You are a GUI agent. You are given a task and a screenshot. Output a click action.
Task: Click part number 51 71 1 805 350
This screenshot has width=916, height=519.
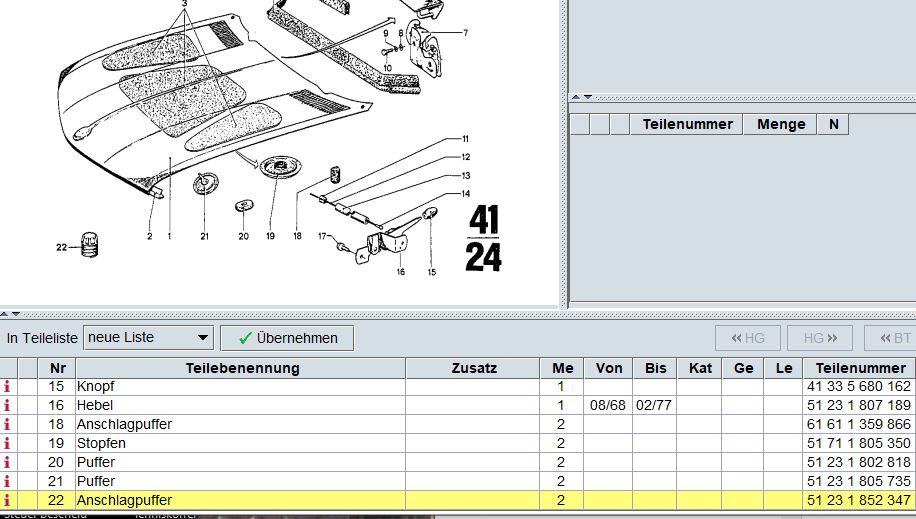[x=859, y=443]
